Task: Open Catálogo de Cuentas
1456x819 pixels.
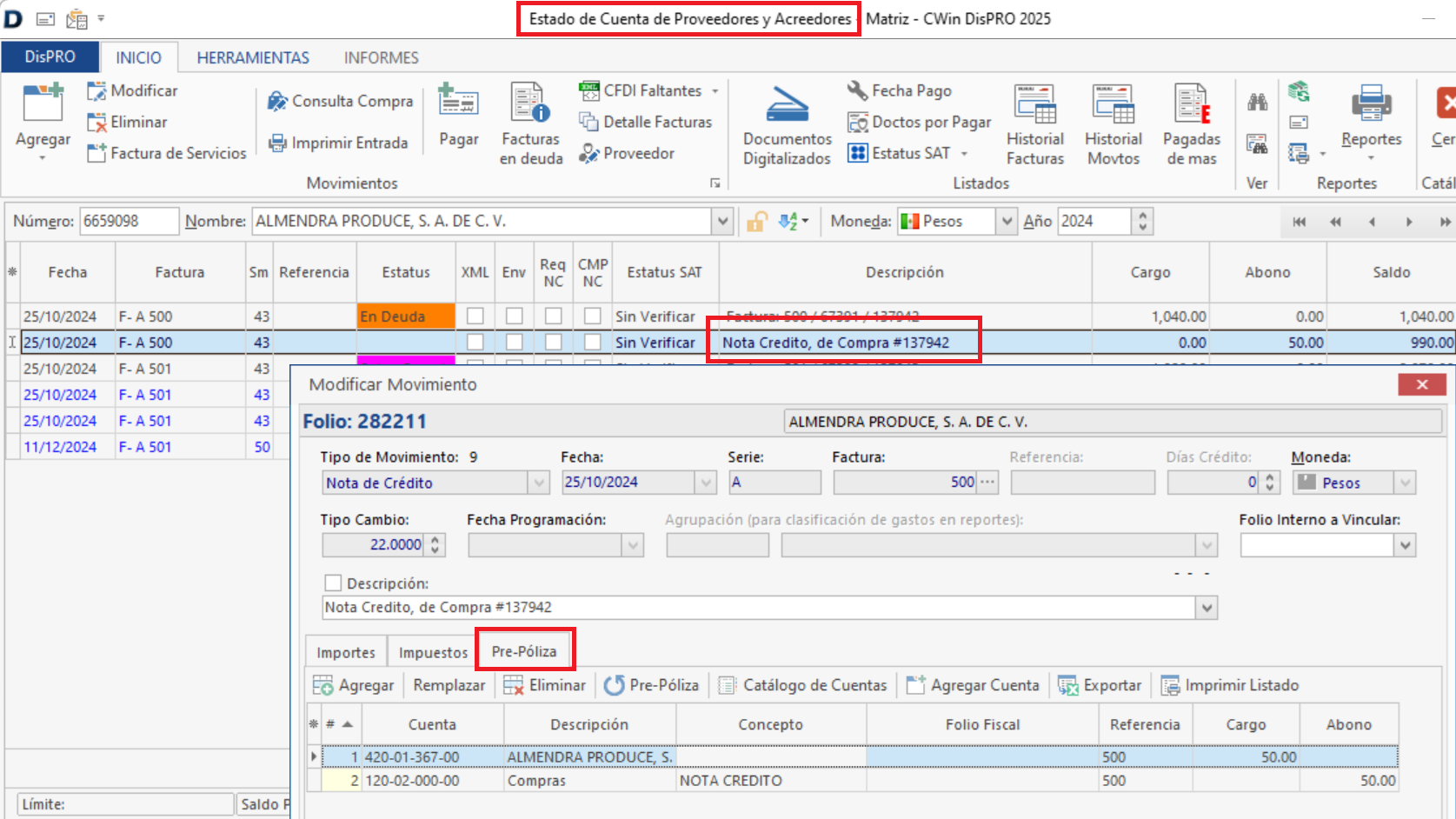Action: (803, 685)
